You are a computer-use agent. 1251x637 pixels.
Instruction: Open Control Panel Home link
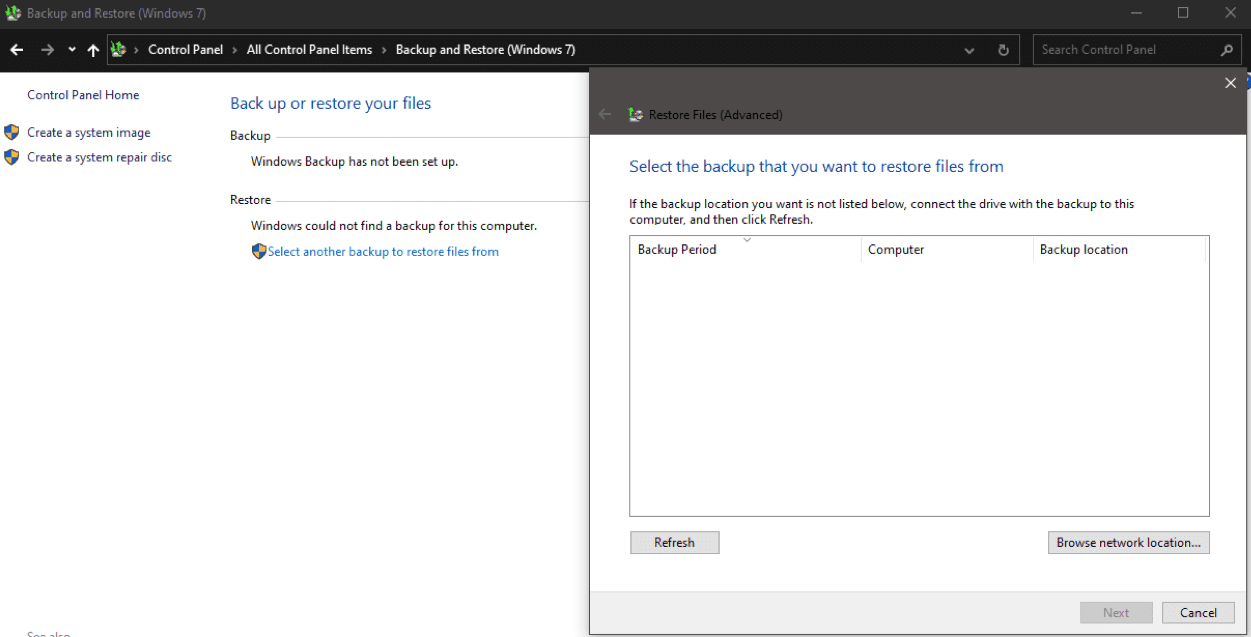click(x=83, y=95)
